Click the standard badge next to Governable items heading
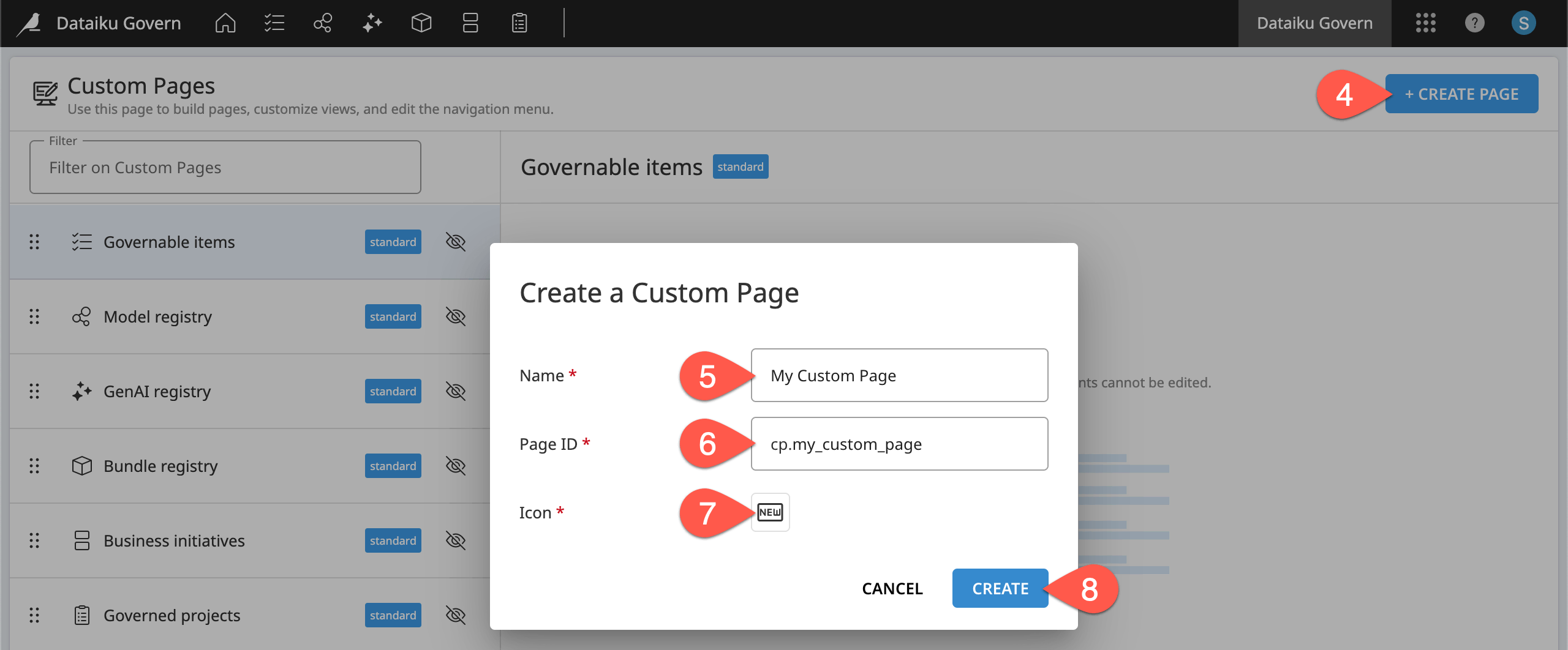 point(741,166)
